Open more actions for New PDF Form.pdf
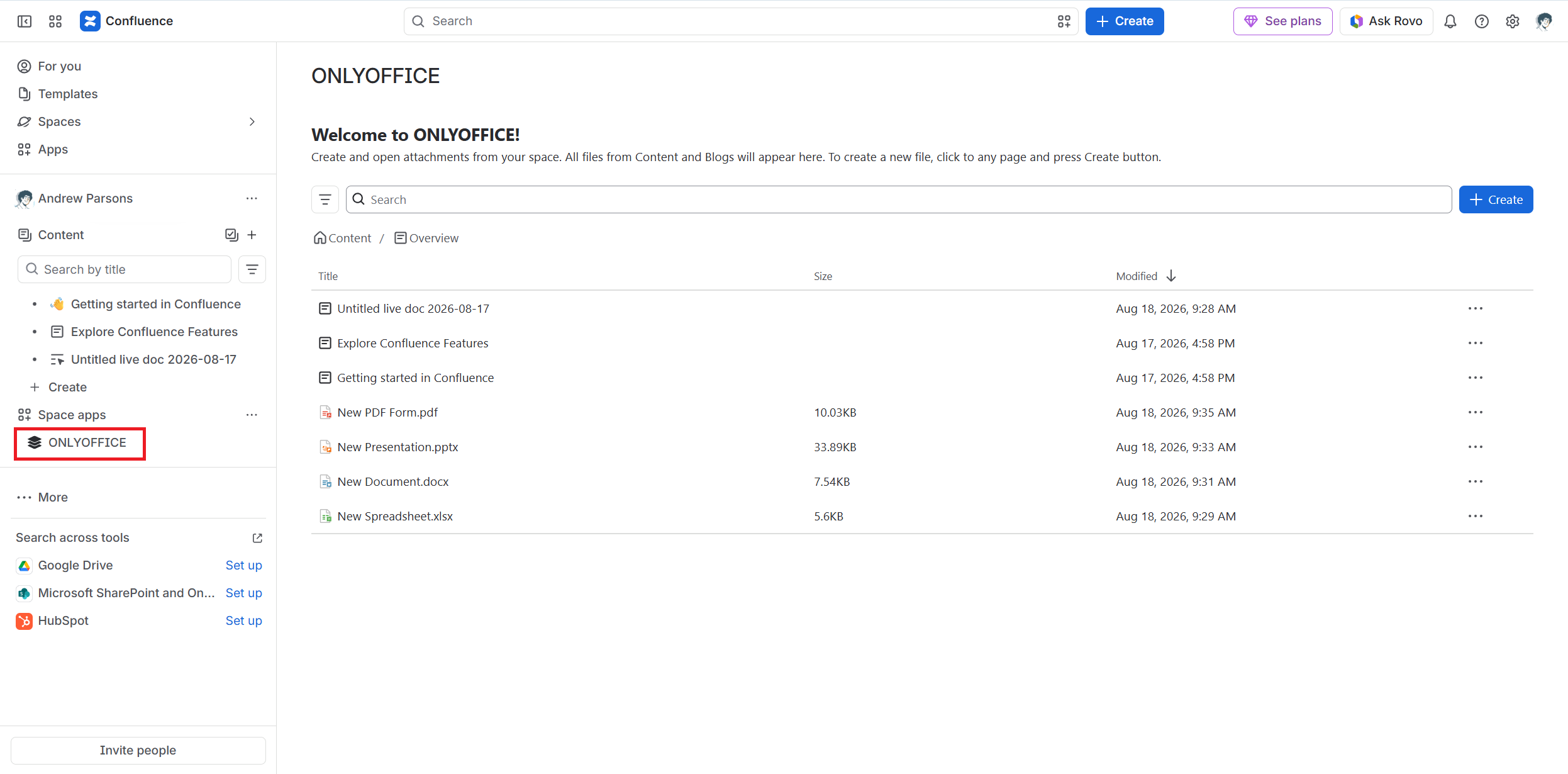Viewport: 1568px width, 774px height. 1476,412
